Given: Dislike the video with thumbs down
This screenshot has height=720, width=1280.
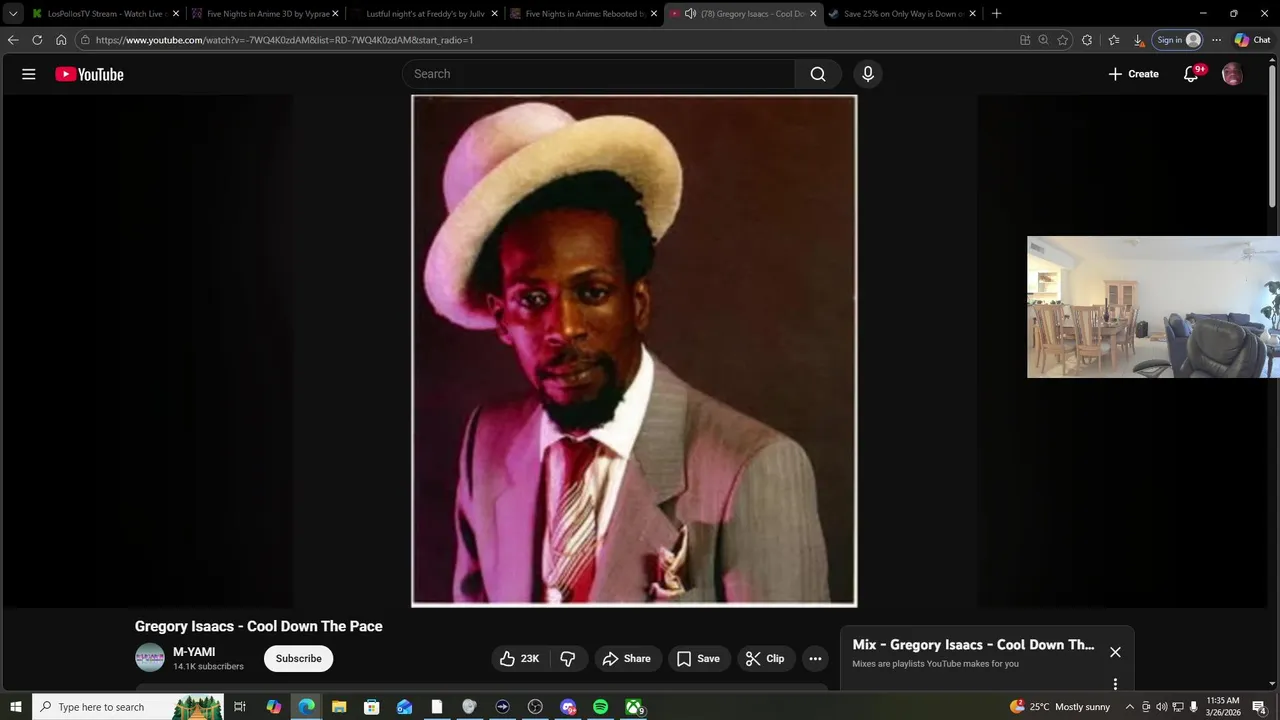Looking at the screenshot, I should [568, 658].
